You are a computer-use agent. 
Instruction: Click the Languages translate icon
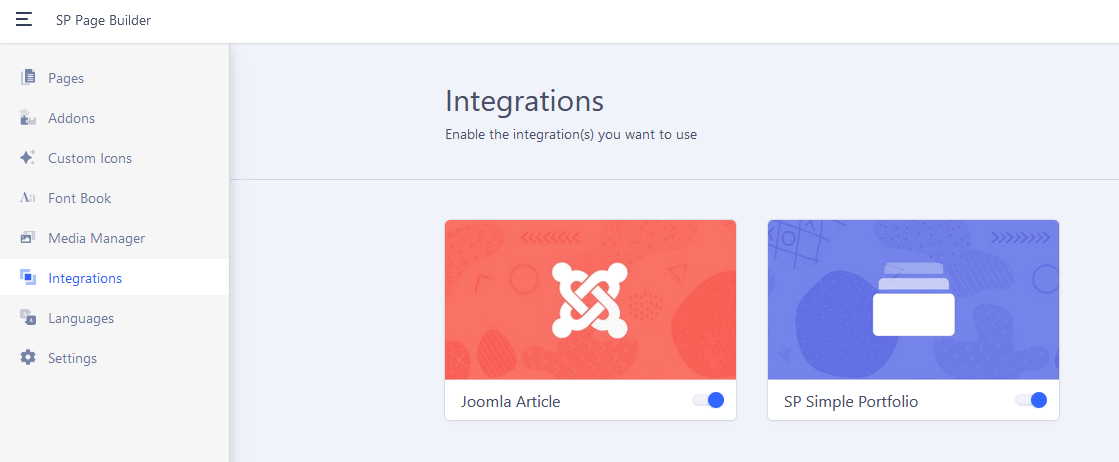(x=28, y=318)
